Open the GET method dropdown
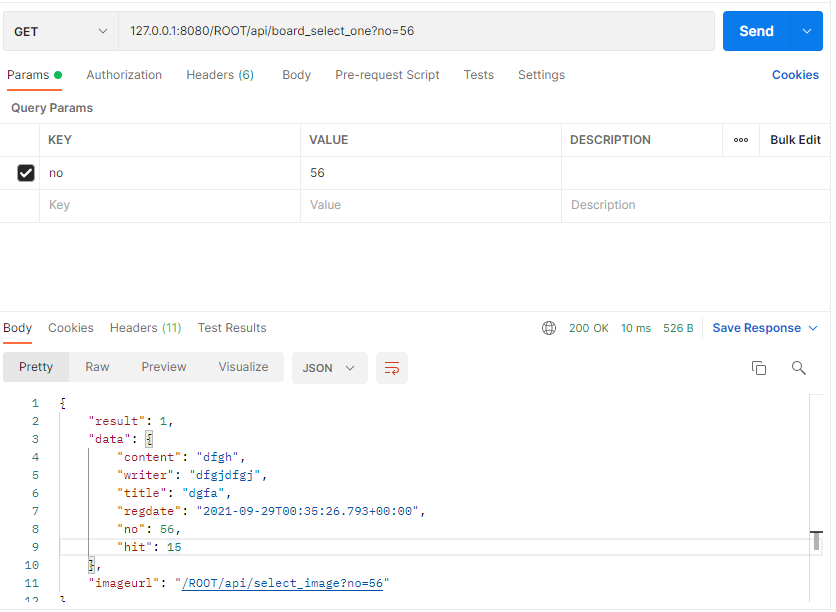 61,31
